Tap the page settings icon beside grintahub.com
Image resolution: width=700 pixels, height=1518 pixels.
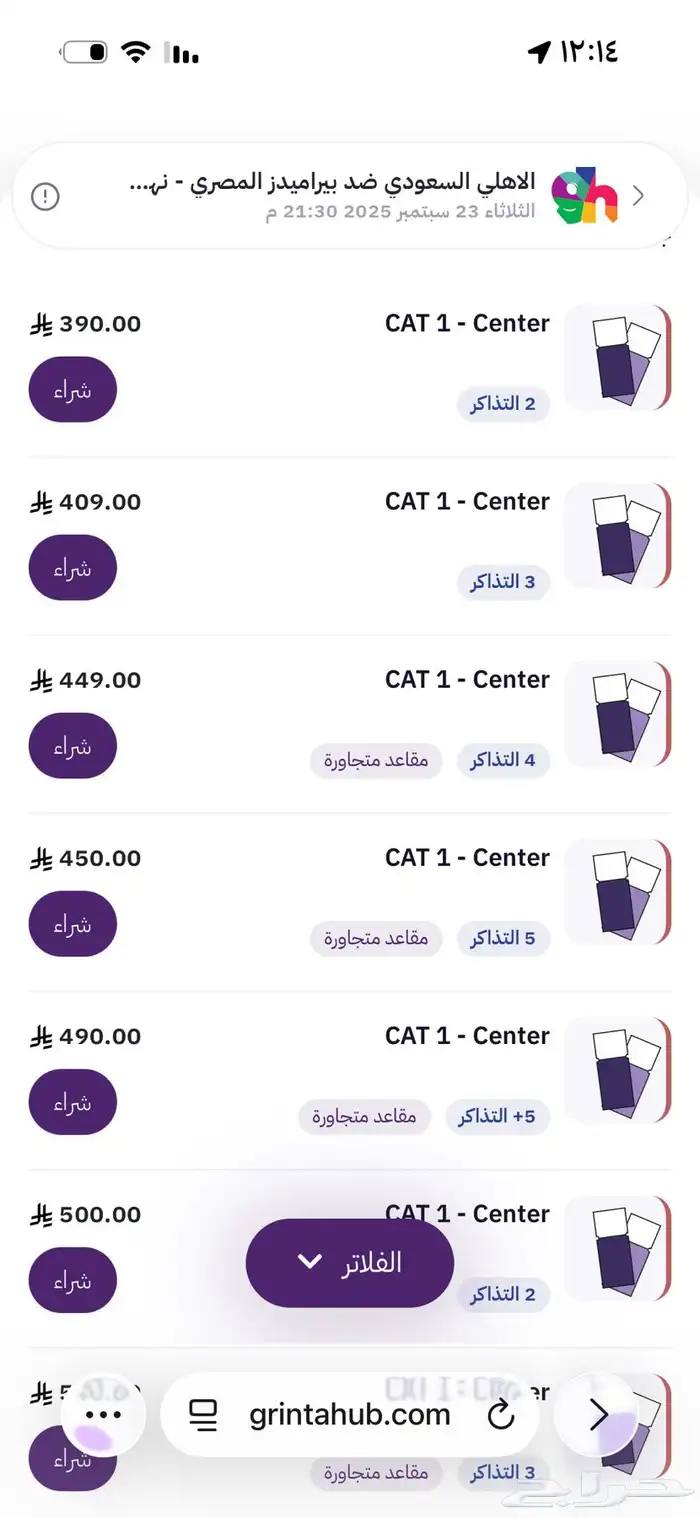click(x=203, y=1414)
